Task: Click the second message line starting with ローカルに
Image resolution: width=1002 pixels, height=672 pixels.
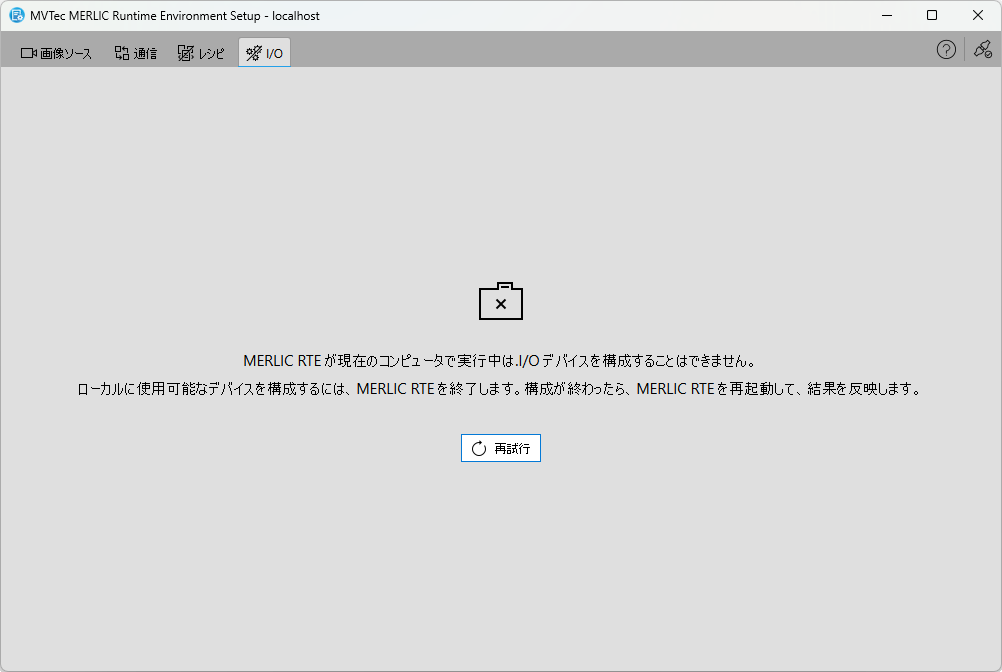Action: tap(500, 389)
